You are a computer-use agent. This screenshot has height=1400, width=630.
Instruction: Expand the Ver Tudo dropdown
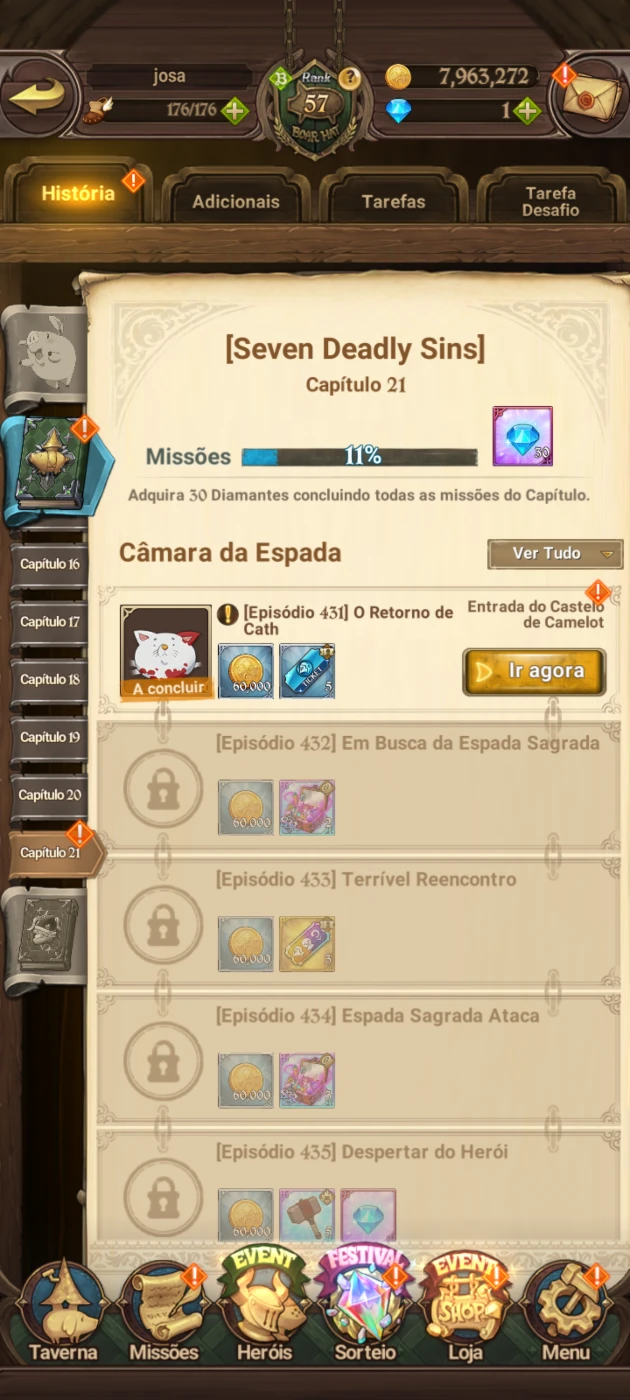coord(555,553)
